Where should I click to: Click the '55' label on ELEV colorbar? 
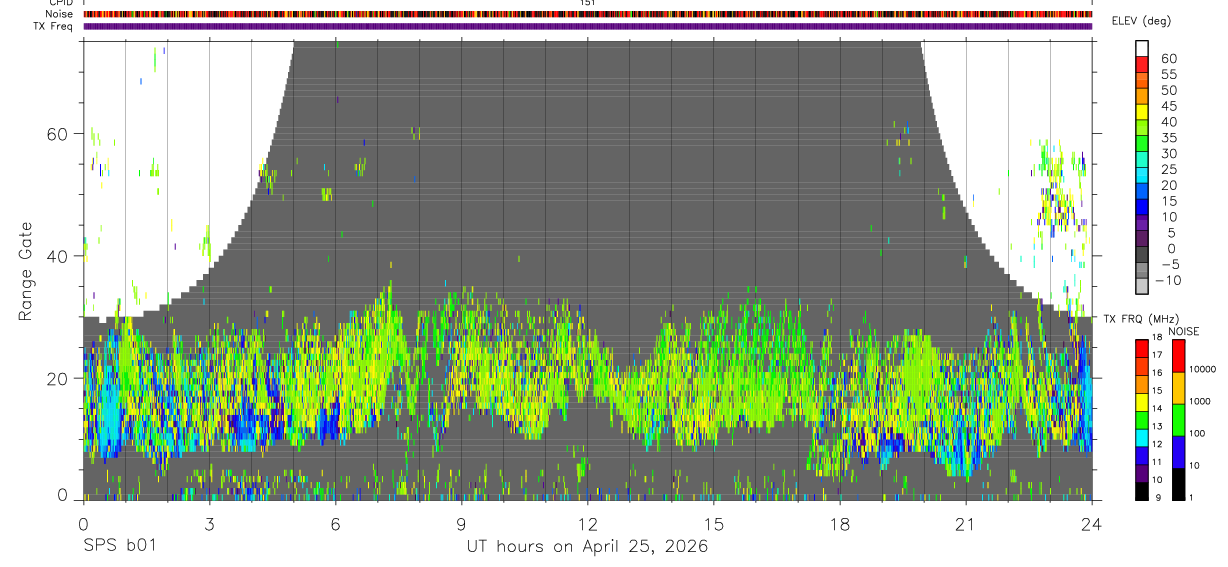1169,74
